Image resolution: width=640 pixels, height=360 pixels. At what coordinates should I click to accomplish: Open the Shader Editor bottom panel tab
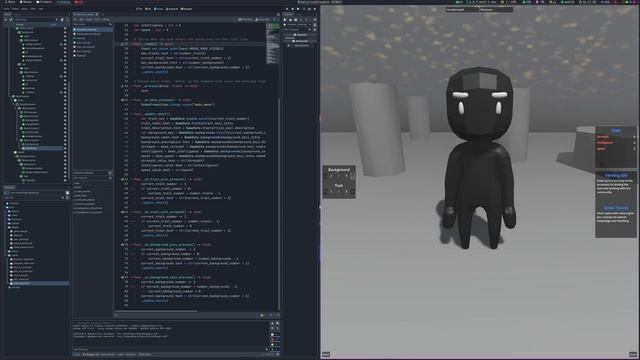[145, 354]
